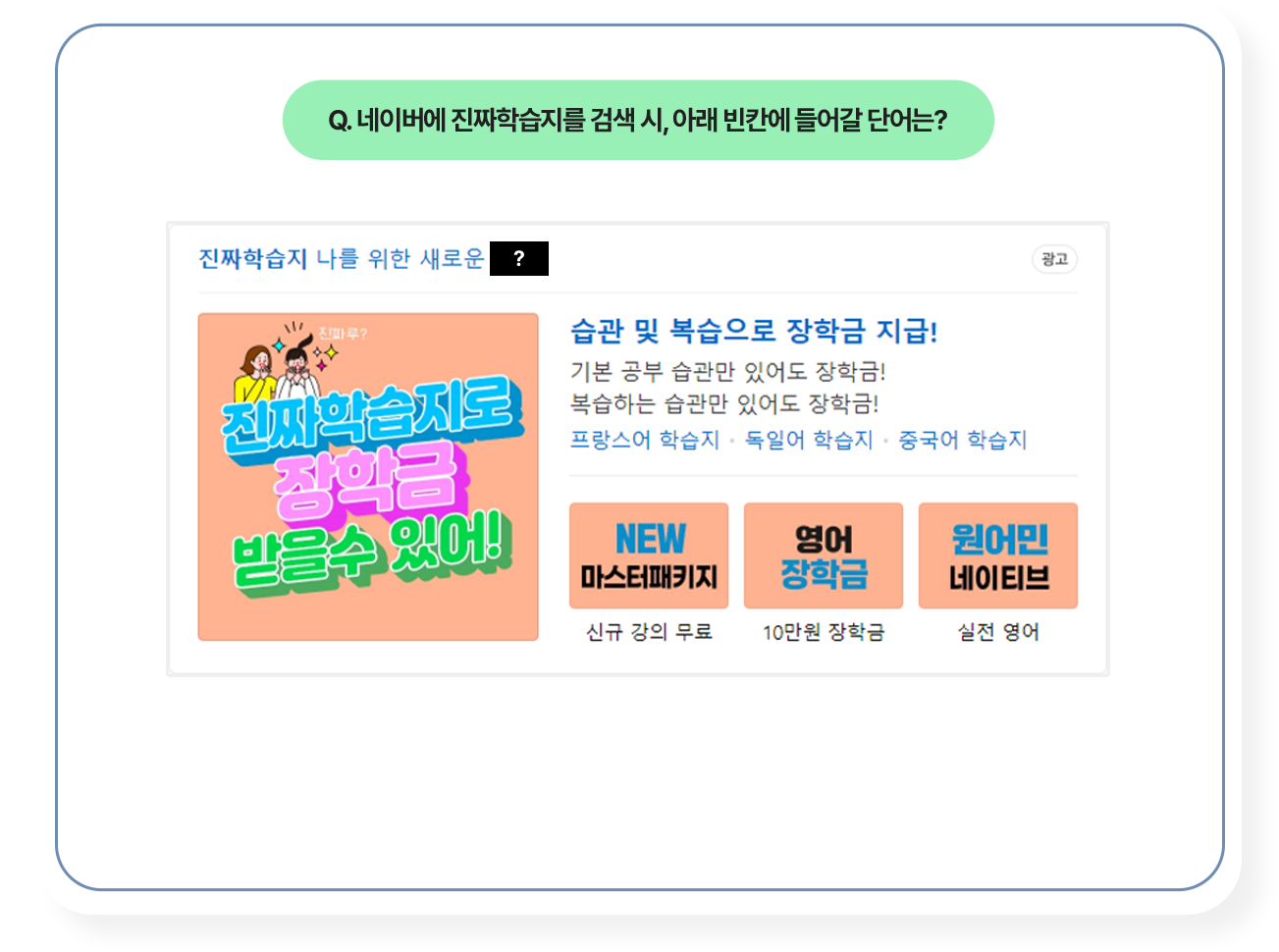Open 습관 및 복습으로 장학금 지급 headline
Screen dimensions: 1279x952
tap(754, 331)
